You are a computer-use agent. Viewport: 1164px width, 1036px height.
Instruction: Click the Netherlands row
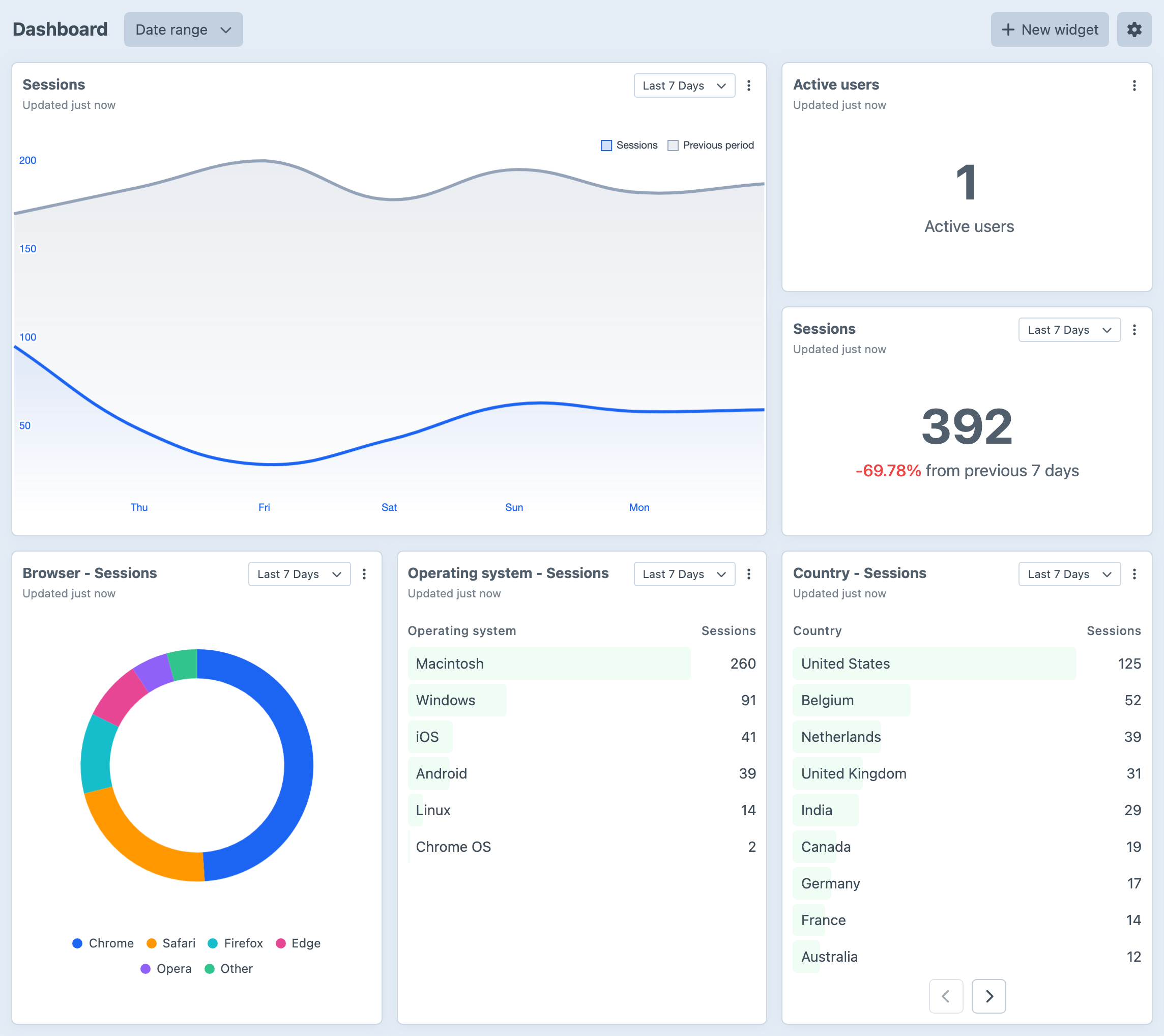(967, 737)
